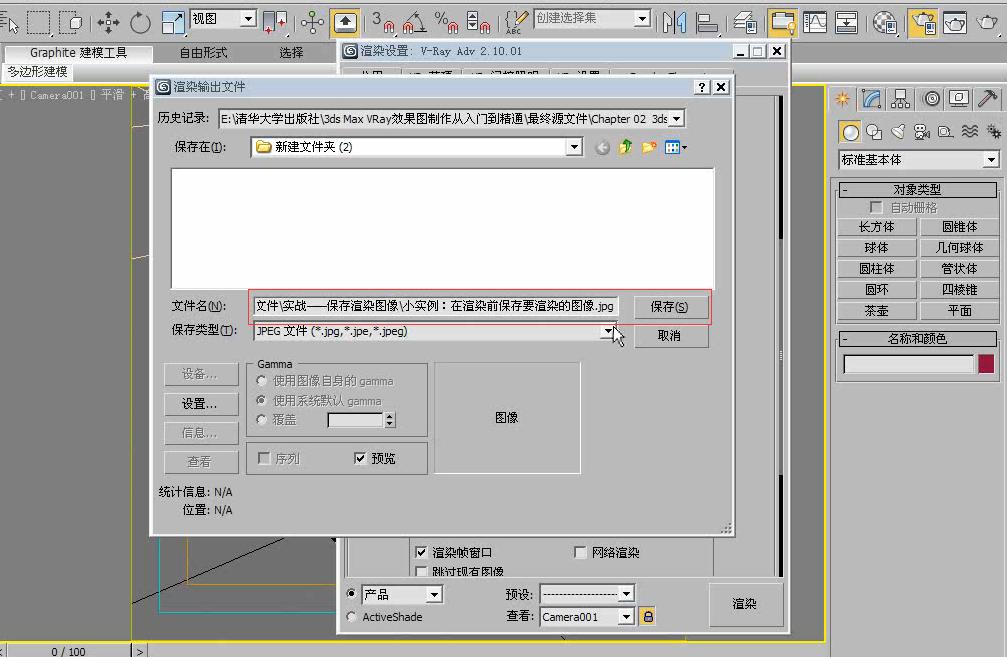Open the 历史记录 dropdown list
Screen dimensions: 1007x657
pyautogui.click(x=678, y=118)
